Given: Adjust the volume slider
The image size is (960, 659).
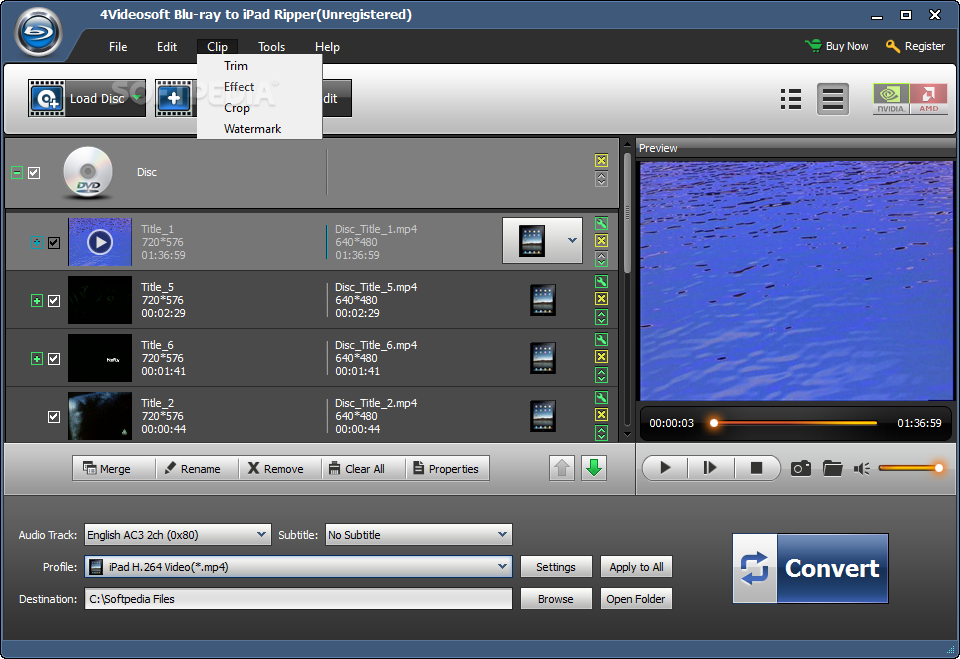Looking at the screenshot, I should [x=910, y=468].
